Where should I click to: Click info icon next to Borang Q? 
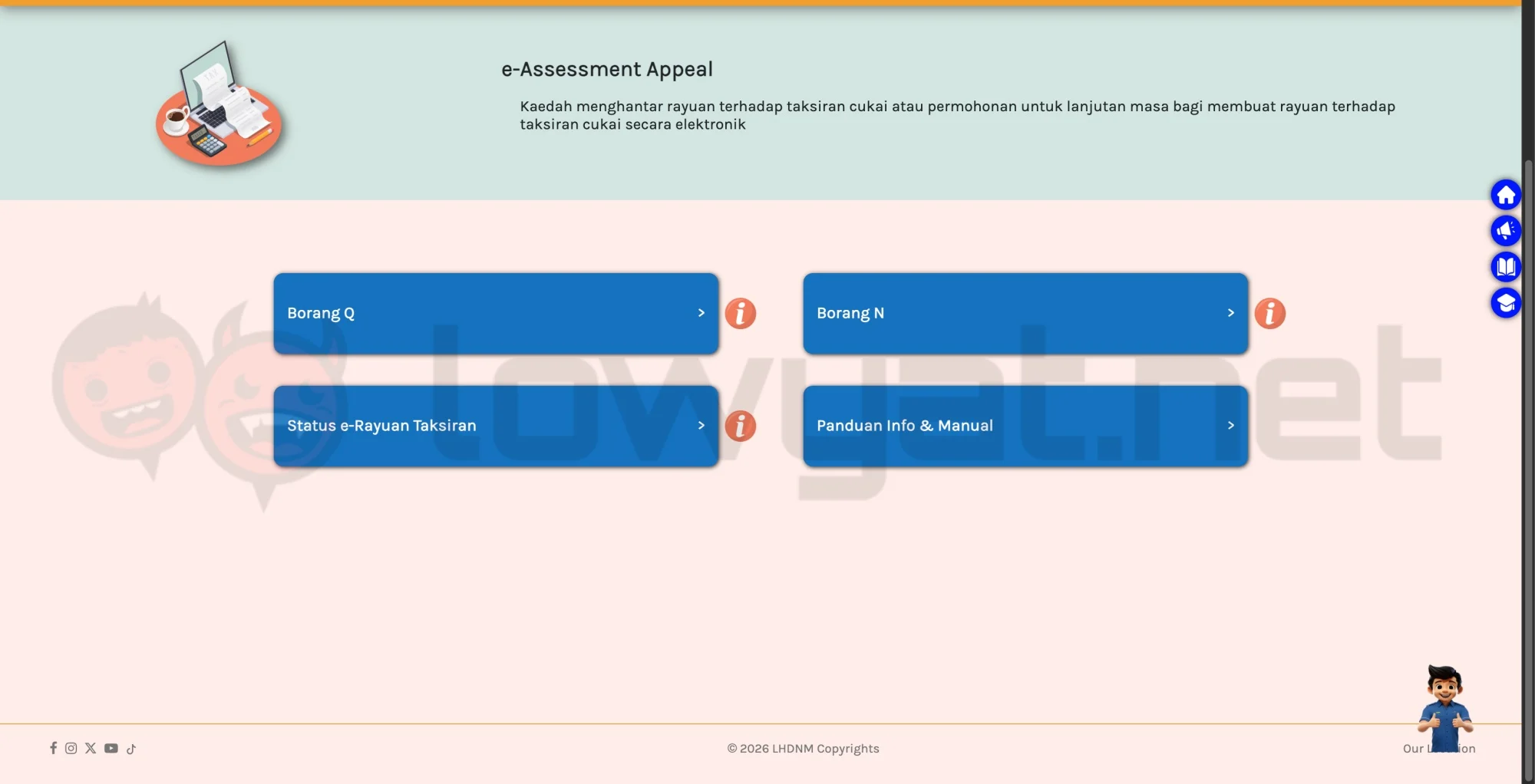tap(741, 313)
